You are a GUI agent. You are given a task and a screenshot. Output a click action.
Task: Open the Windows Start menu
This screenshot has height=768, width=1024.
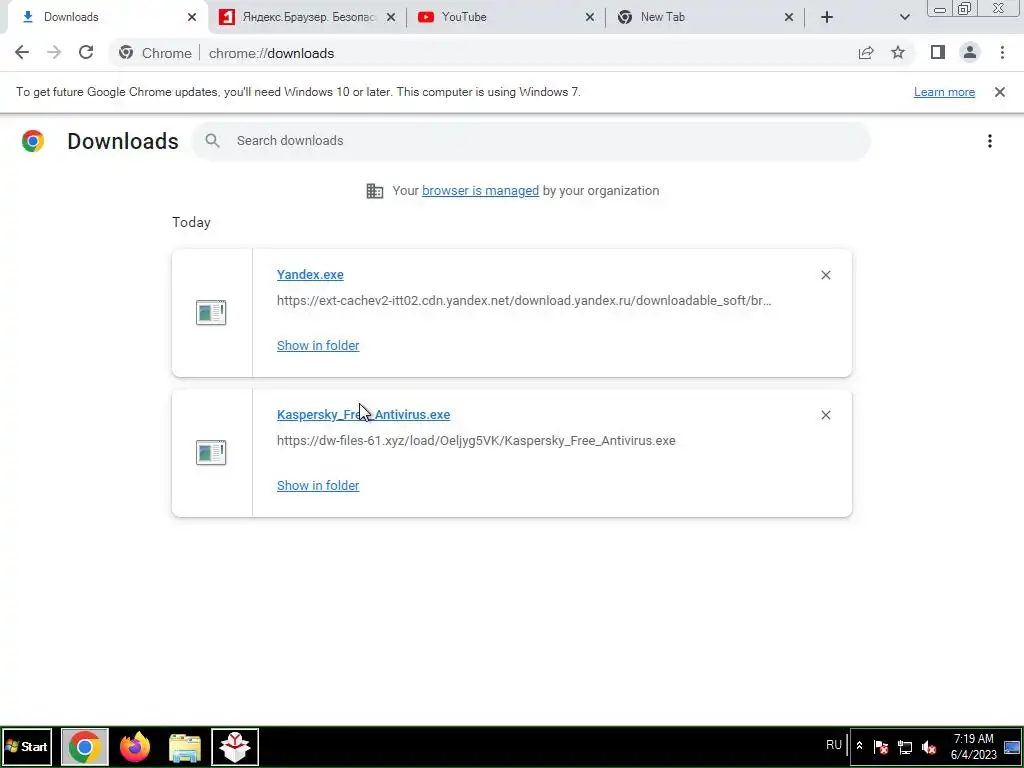[27, 746]
